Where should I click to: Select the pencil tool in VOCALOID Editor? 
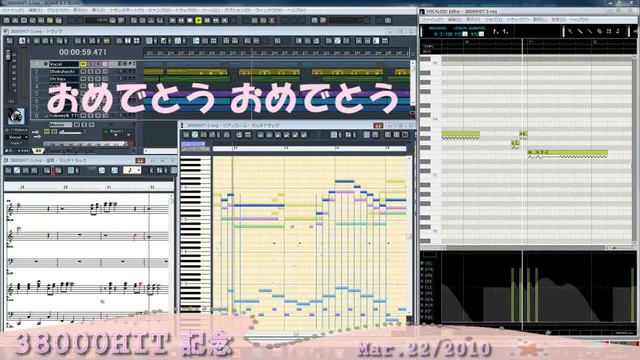tap(580, 31)
